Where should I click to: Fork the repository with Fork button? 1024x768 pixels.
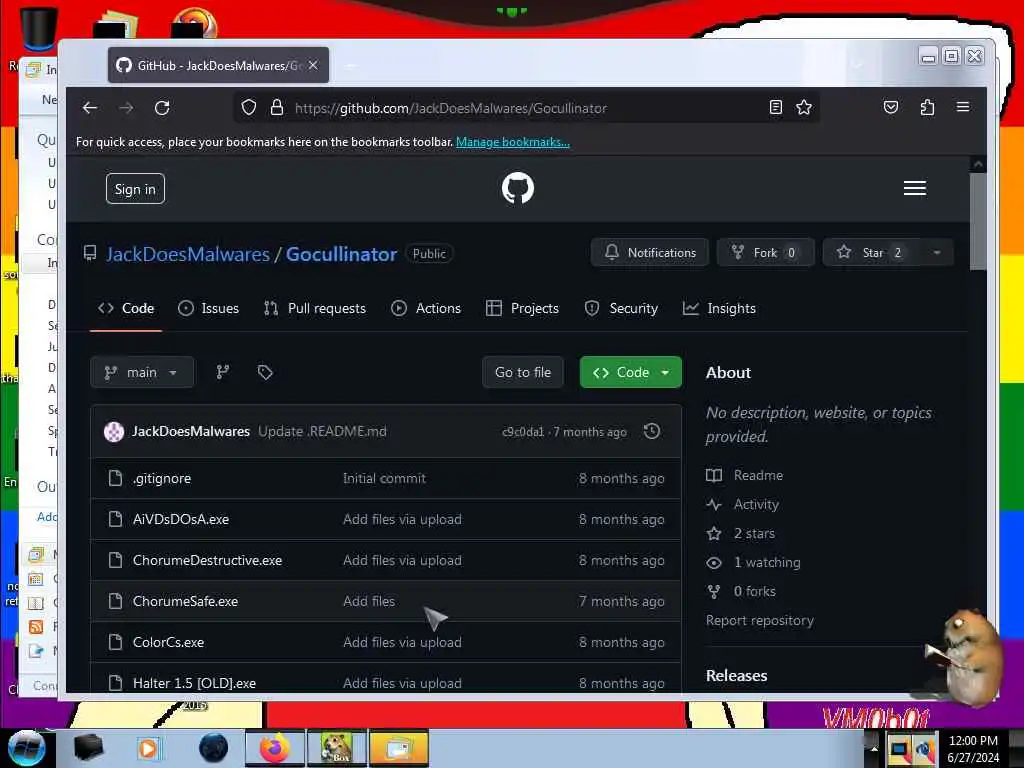[x=765, y=253]
